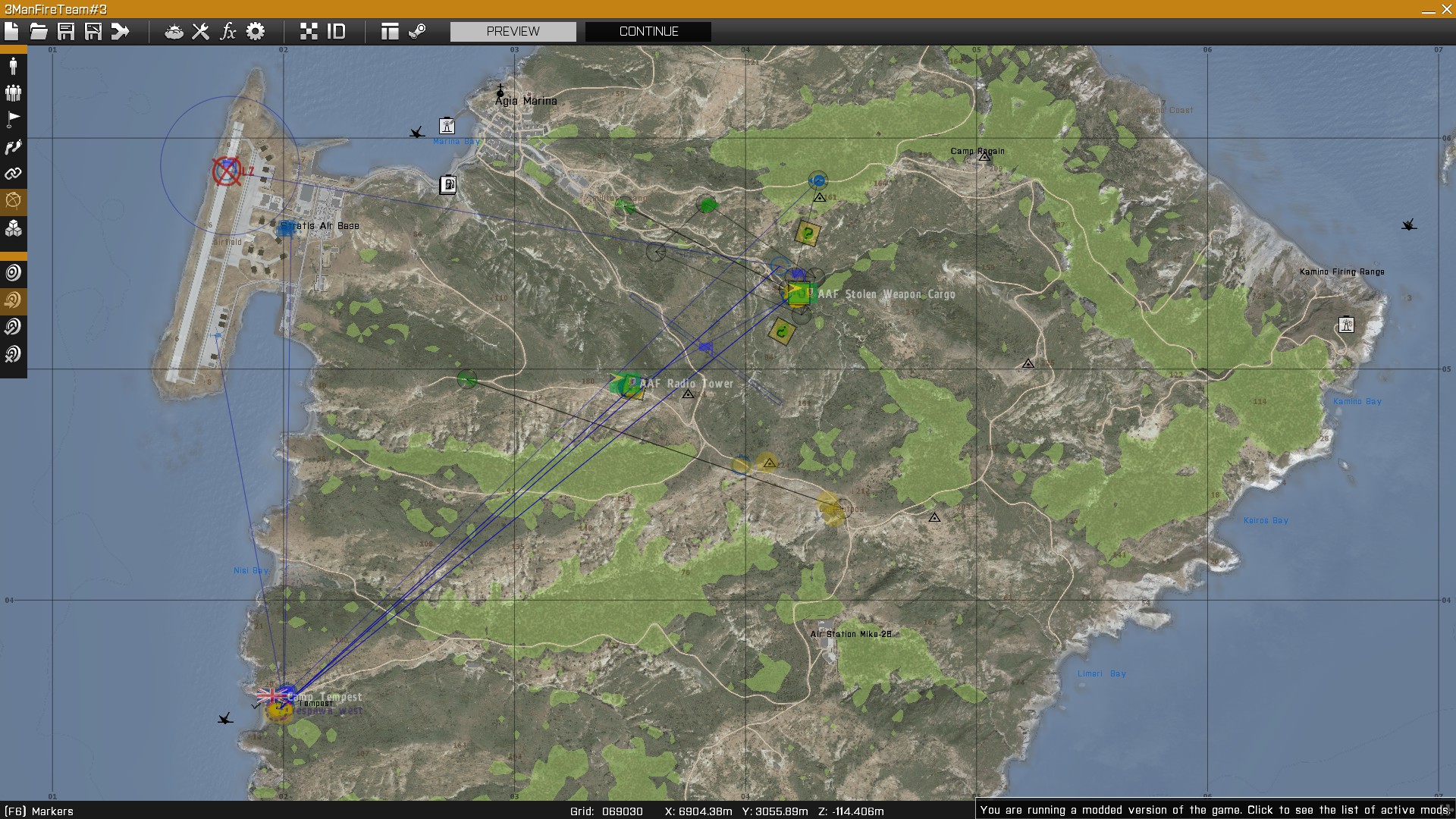The image size is (1456, 819).
Task: Select the Modules cubes mode
Action: (13, 228)
